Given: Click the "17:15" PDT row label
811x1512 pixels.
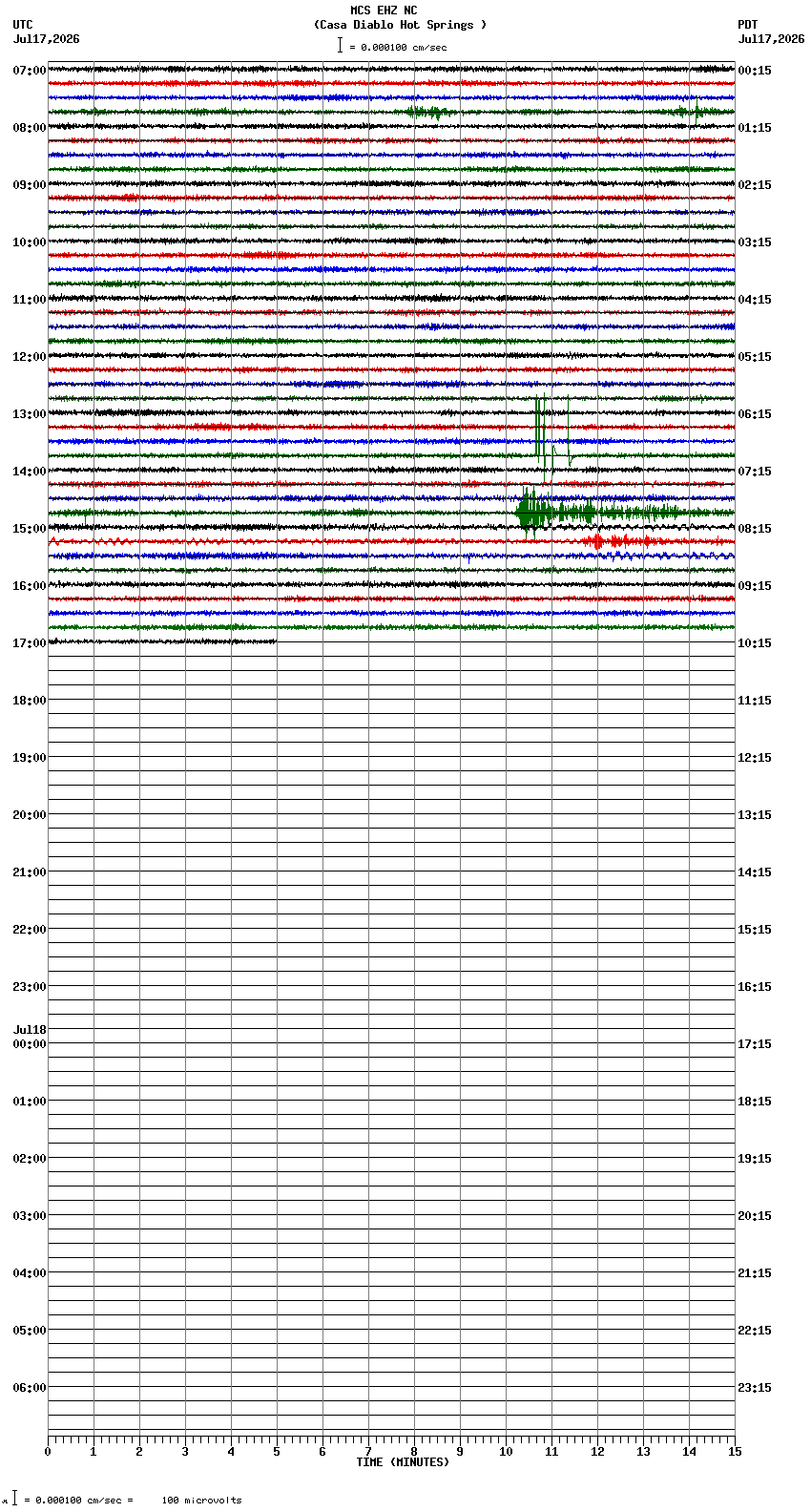Looking at the screenshot, I should pos(755,1044).
